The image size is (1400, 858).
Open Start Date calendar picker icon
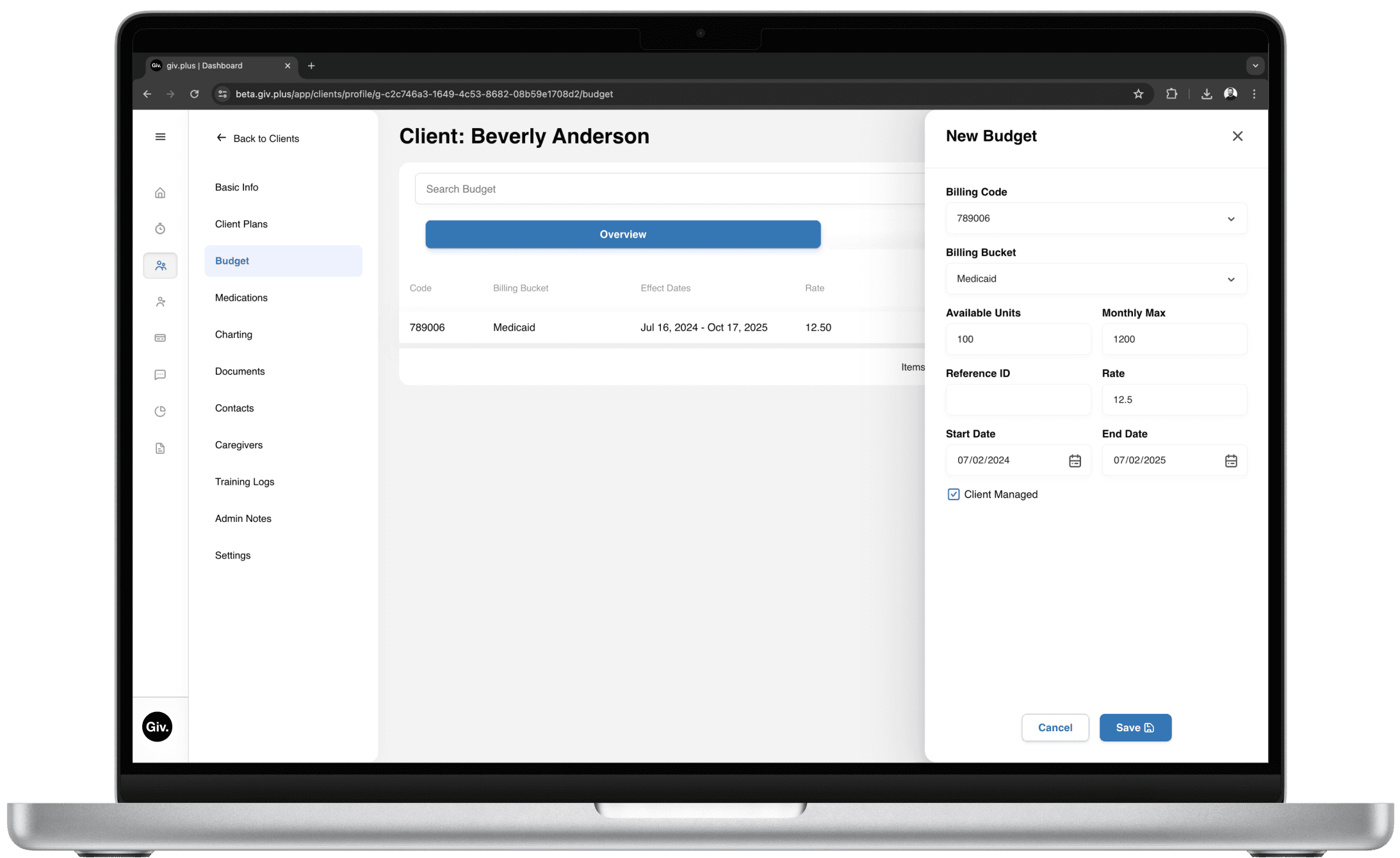(x=1075, y=460)
